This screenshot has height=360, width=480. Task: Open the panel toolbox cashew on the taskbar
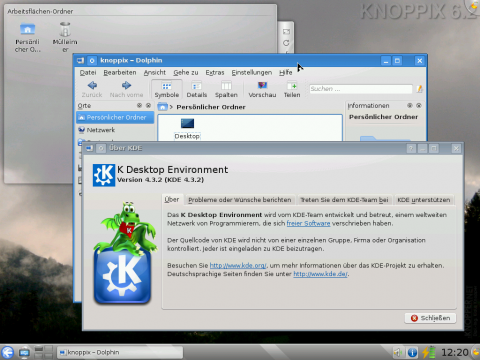tap(476, 352)
